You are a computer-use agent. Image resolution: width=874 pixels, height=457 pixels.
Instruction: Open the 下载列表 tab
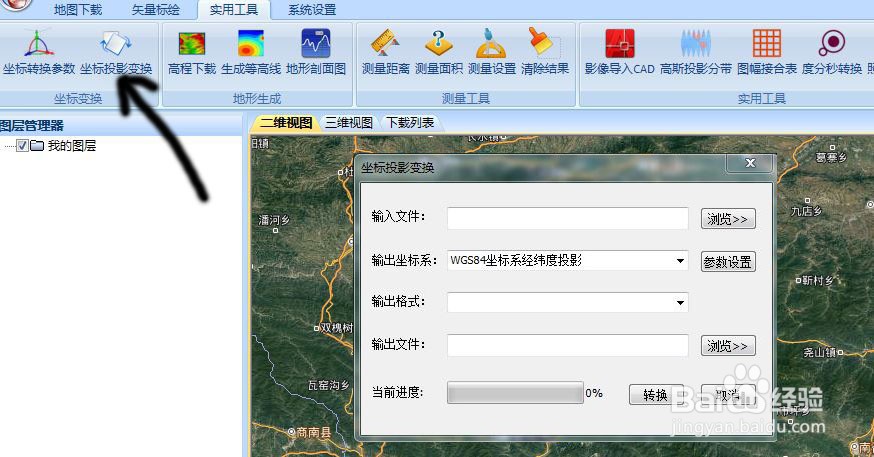(x=411, y=123)
